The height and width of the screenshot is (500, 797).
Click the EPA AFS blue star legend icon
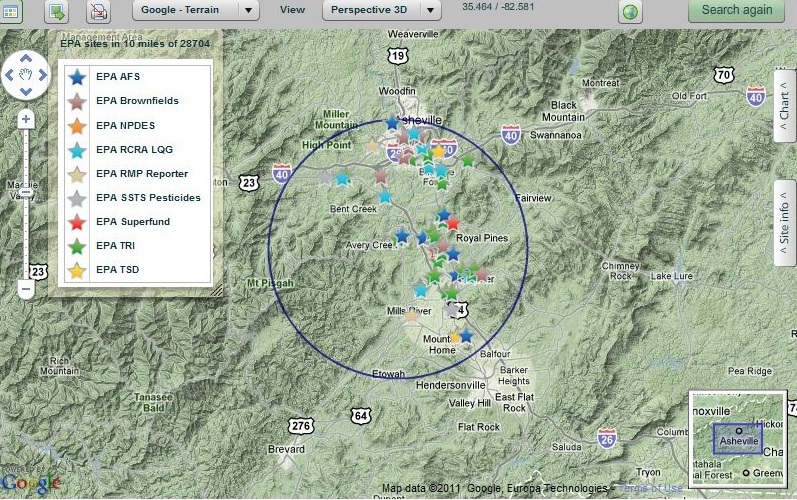click(x=77, y=77)
